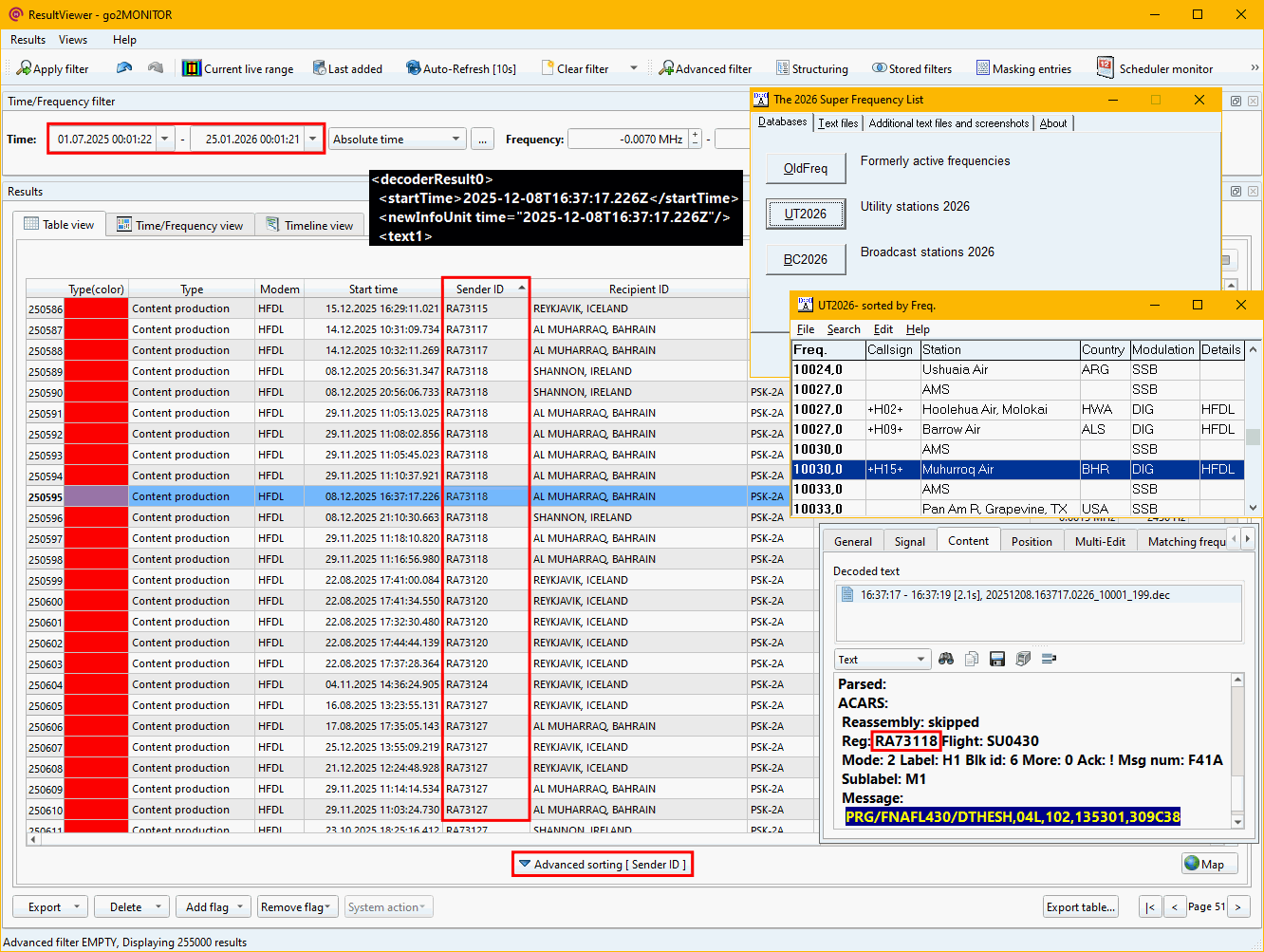The height and width of the screenshot is (952, 1264).
Task: Open the Position tab
Action: pos(1031,541)
